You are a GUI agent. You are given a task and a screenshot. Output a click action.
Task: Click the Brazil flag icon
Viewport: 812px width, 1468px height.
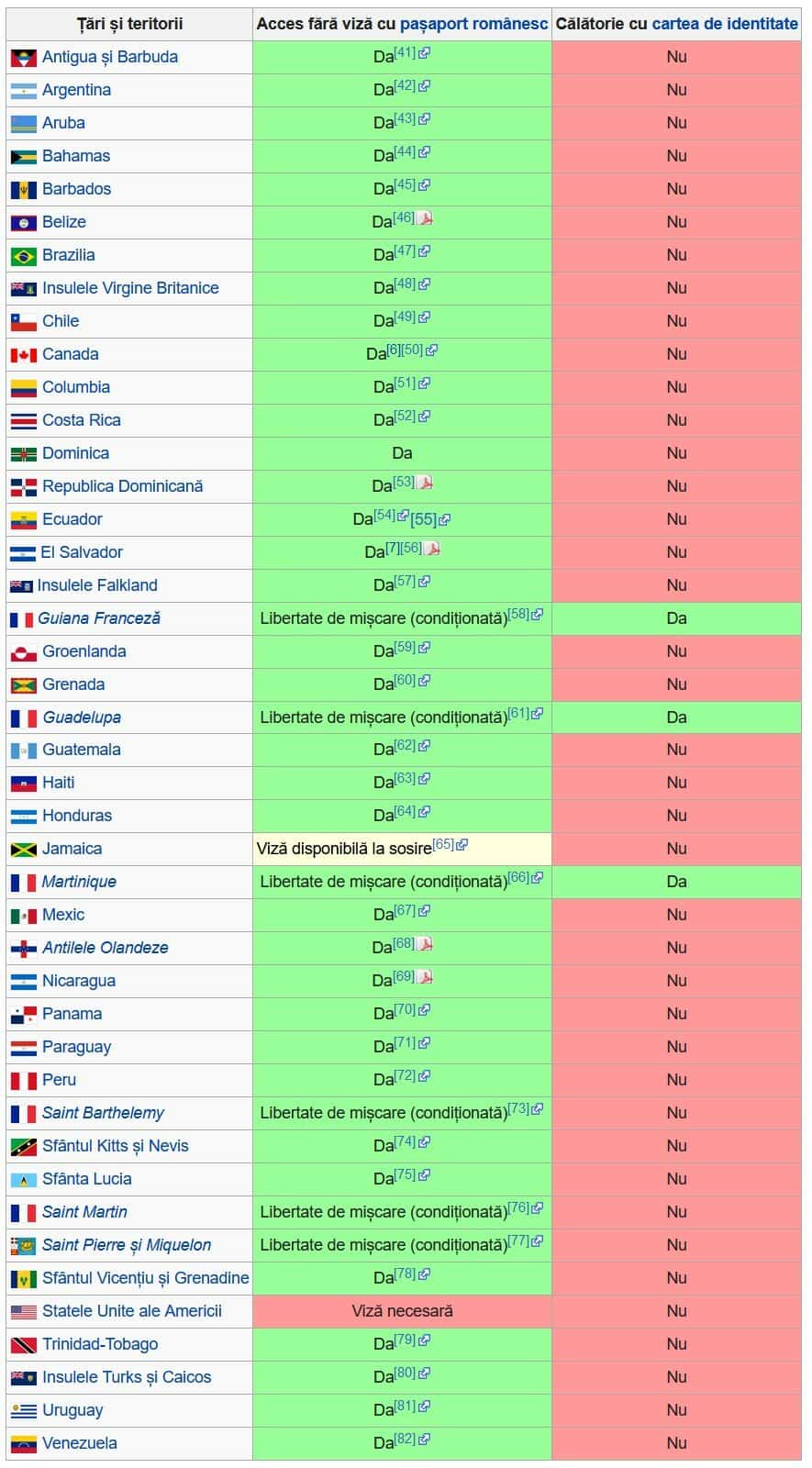(23, 256)
